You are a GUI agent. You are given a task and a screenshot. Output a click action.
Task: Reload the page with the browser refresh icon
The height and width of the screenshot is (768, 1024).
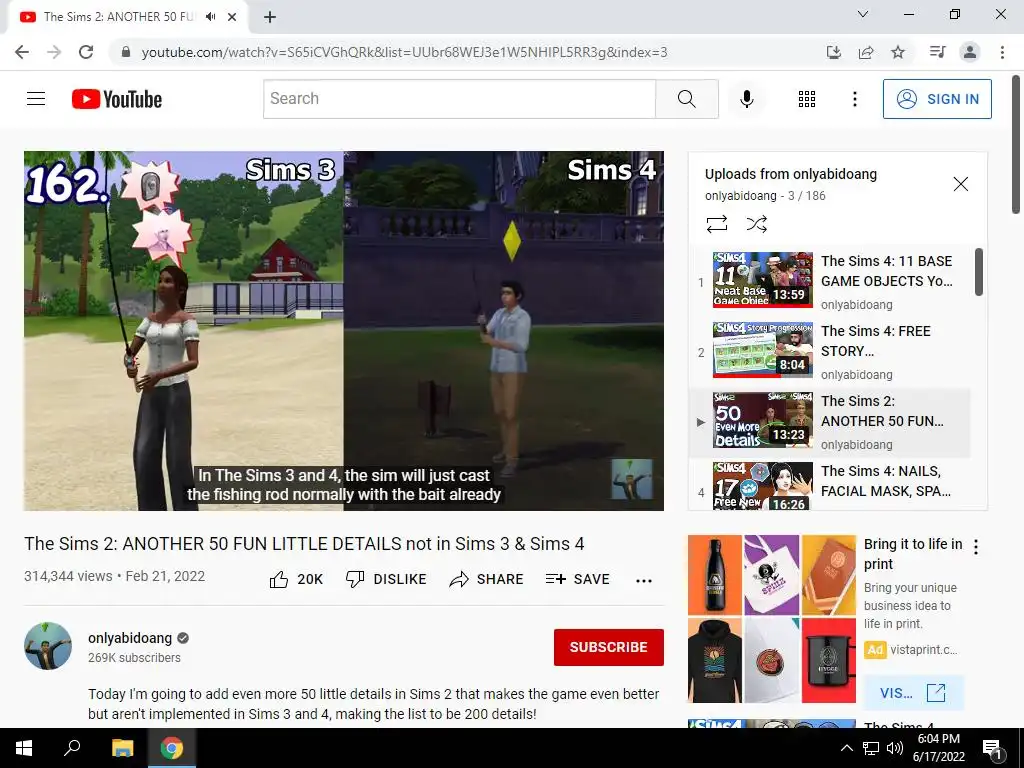coord(86,52)
